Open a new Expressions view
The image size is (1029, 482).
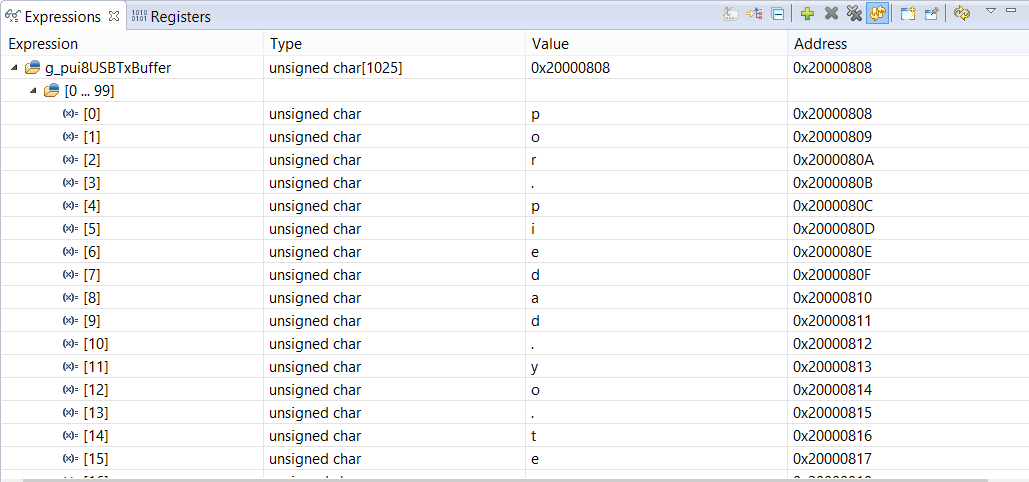pos(908,14)
